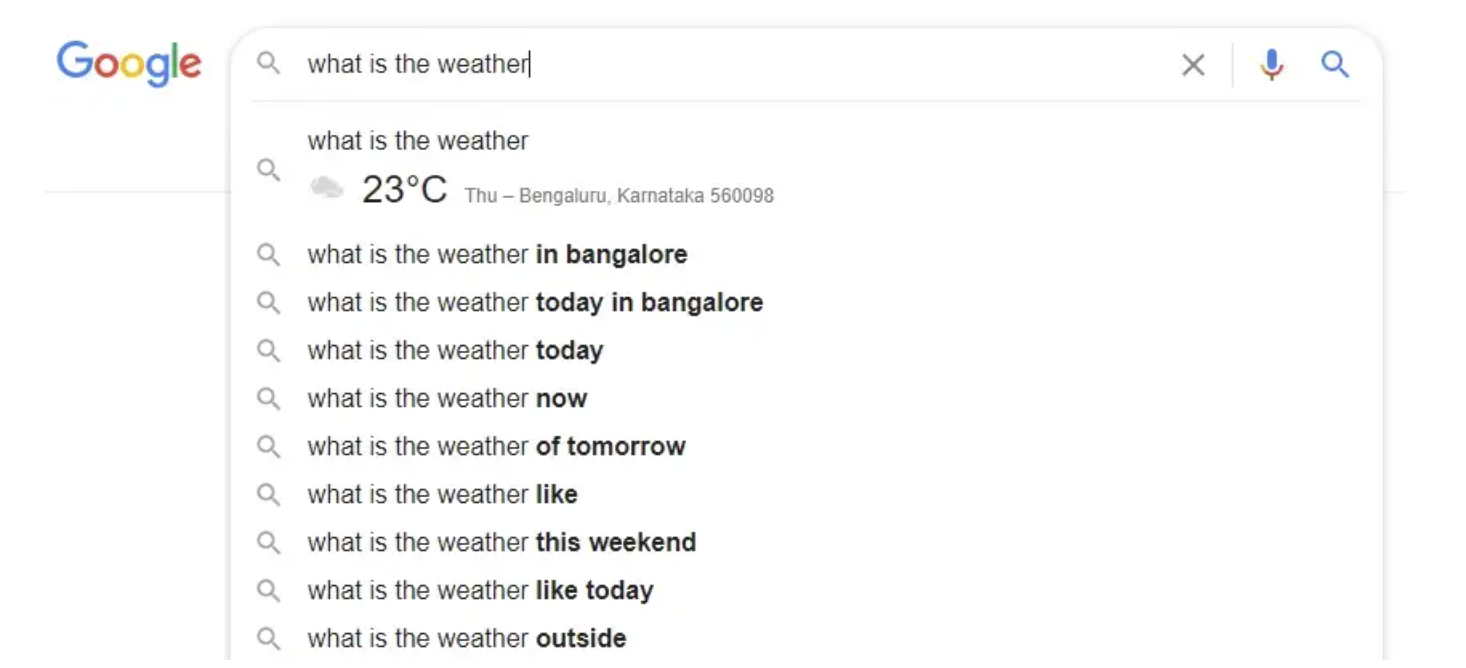Screen dimensions: 1466x668
Task: Click the Google logo
Action: (x=129, y=64)
